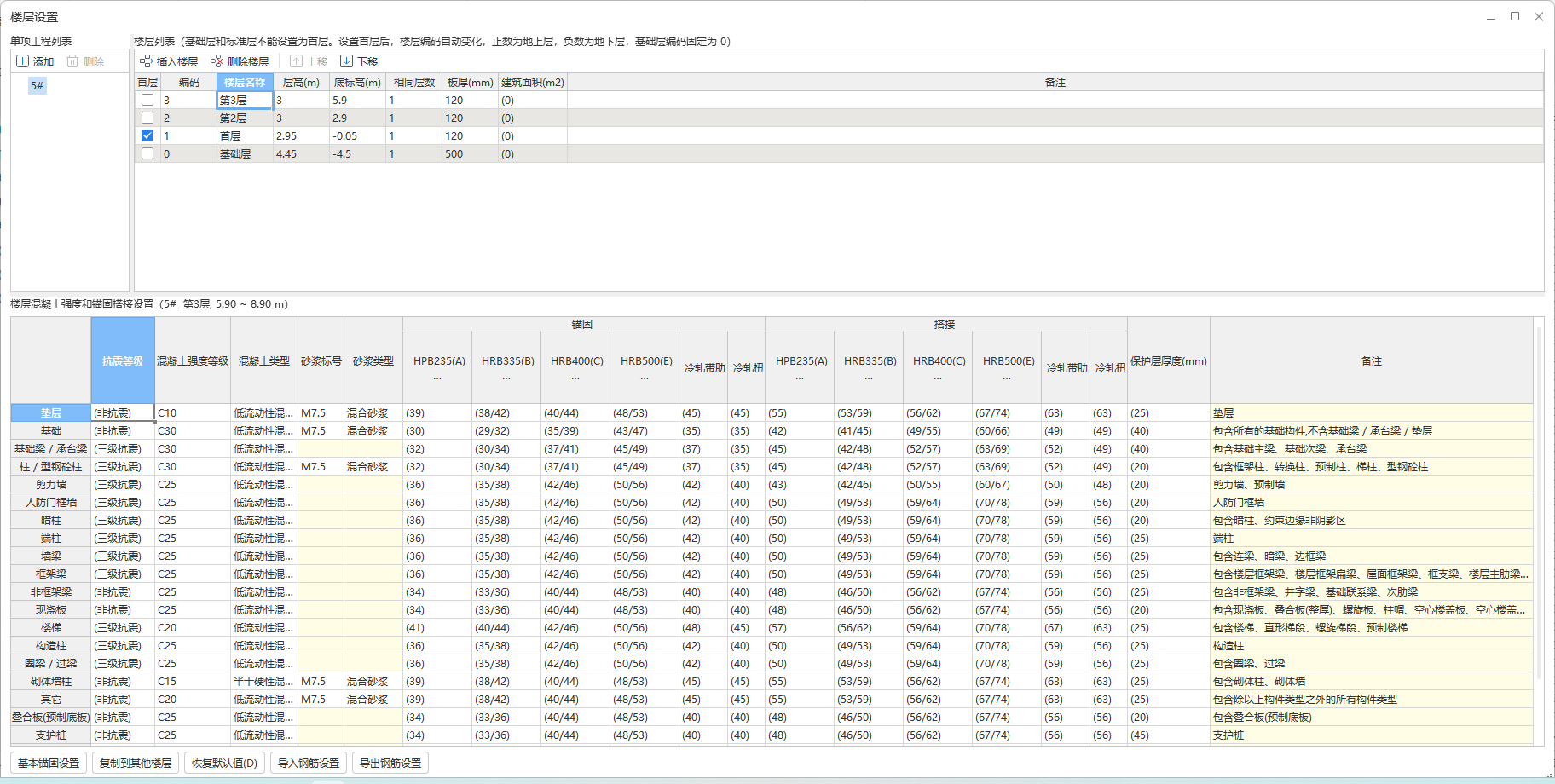Minimize the 楼层设置 window

coord(1491,16)
